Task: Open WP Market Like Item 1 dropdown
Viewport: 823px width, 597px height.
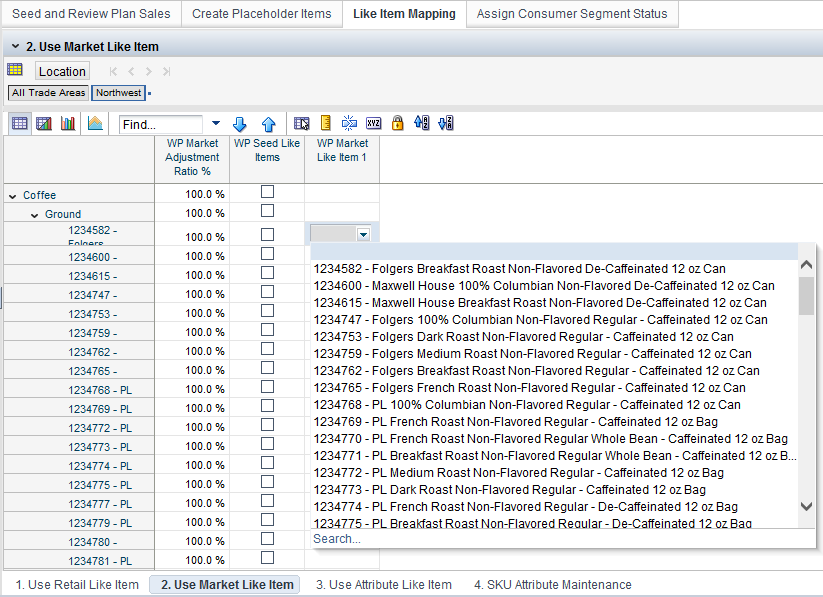Action: (x=363, y=235)
